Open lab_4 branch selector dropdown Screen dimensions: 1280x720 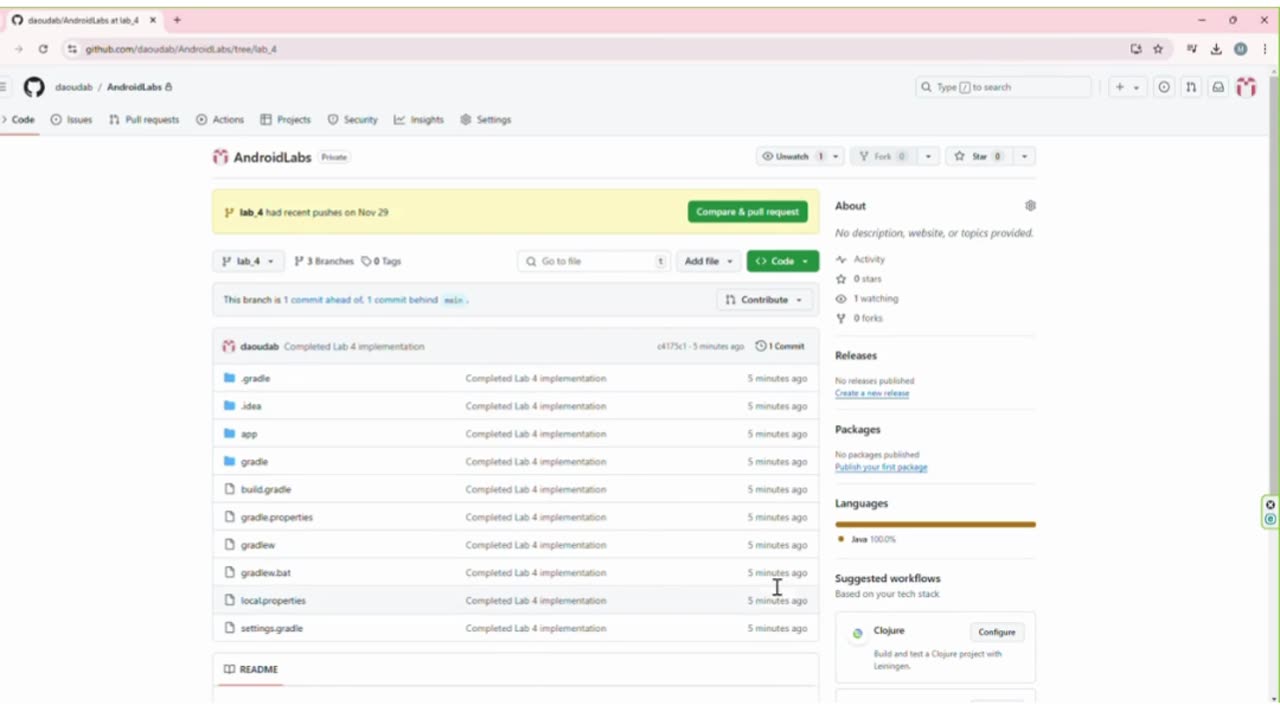(x=248, y=262)
